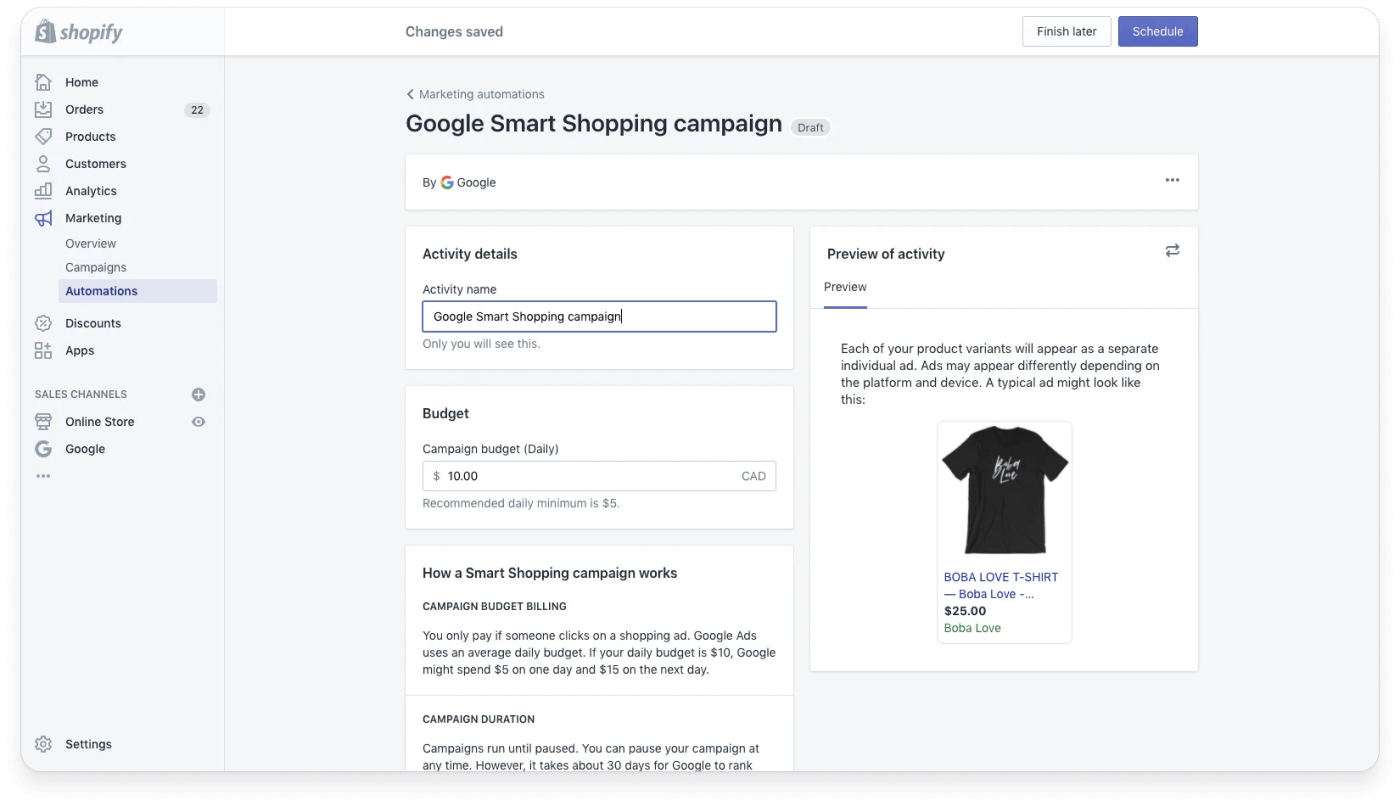Click the SALES CHANNELS heading
This screenshot has width=1400, height=806.
[x=81, y=394]
